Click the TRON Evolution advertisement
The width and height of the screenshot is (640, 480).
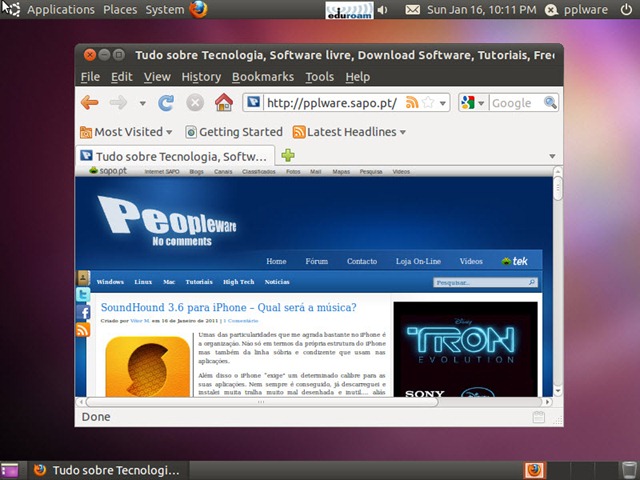(x=465, y=349)
